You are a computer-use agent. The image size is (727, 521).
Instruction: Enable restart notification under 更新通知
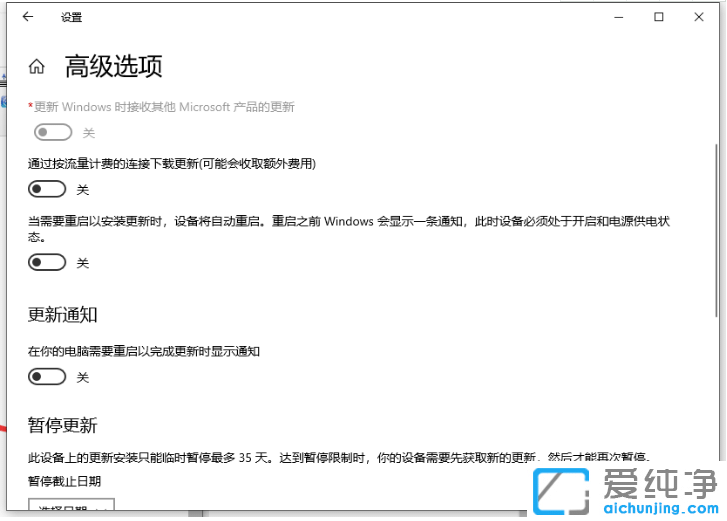pyautogui.click(x=47, y=376)
